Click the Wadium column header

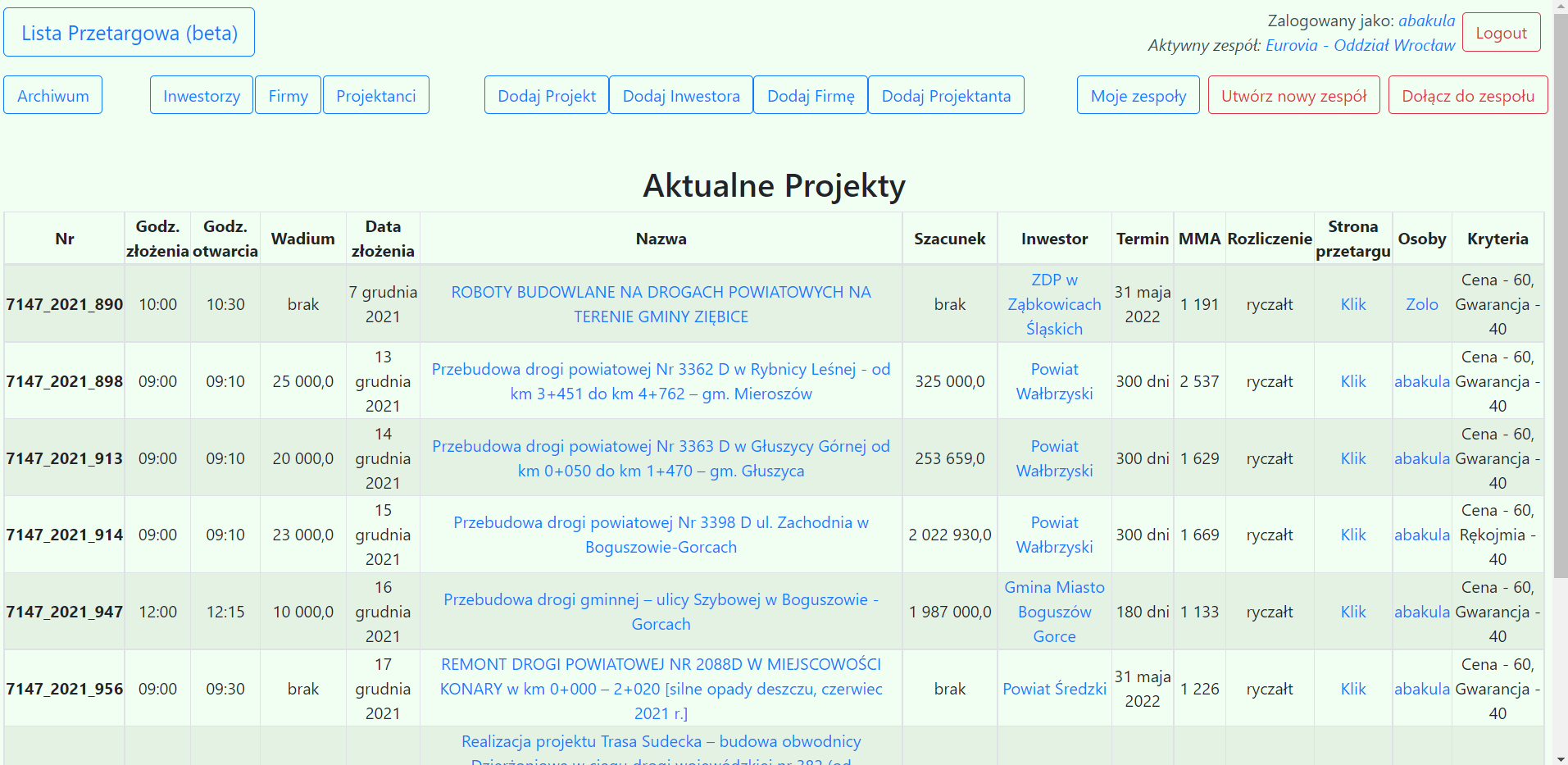(302, 239)
